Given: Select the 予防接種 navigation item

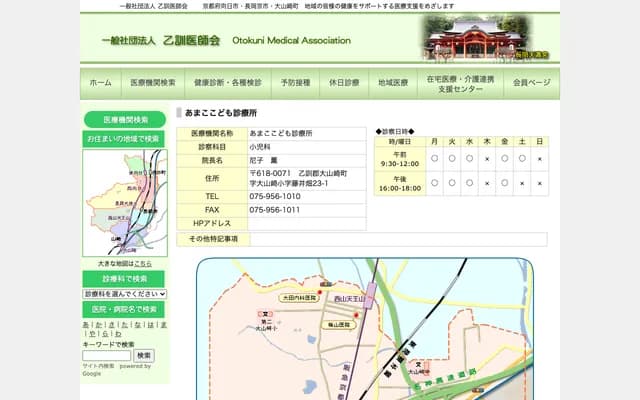Looking at the screenshot, I should 295,83.
